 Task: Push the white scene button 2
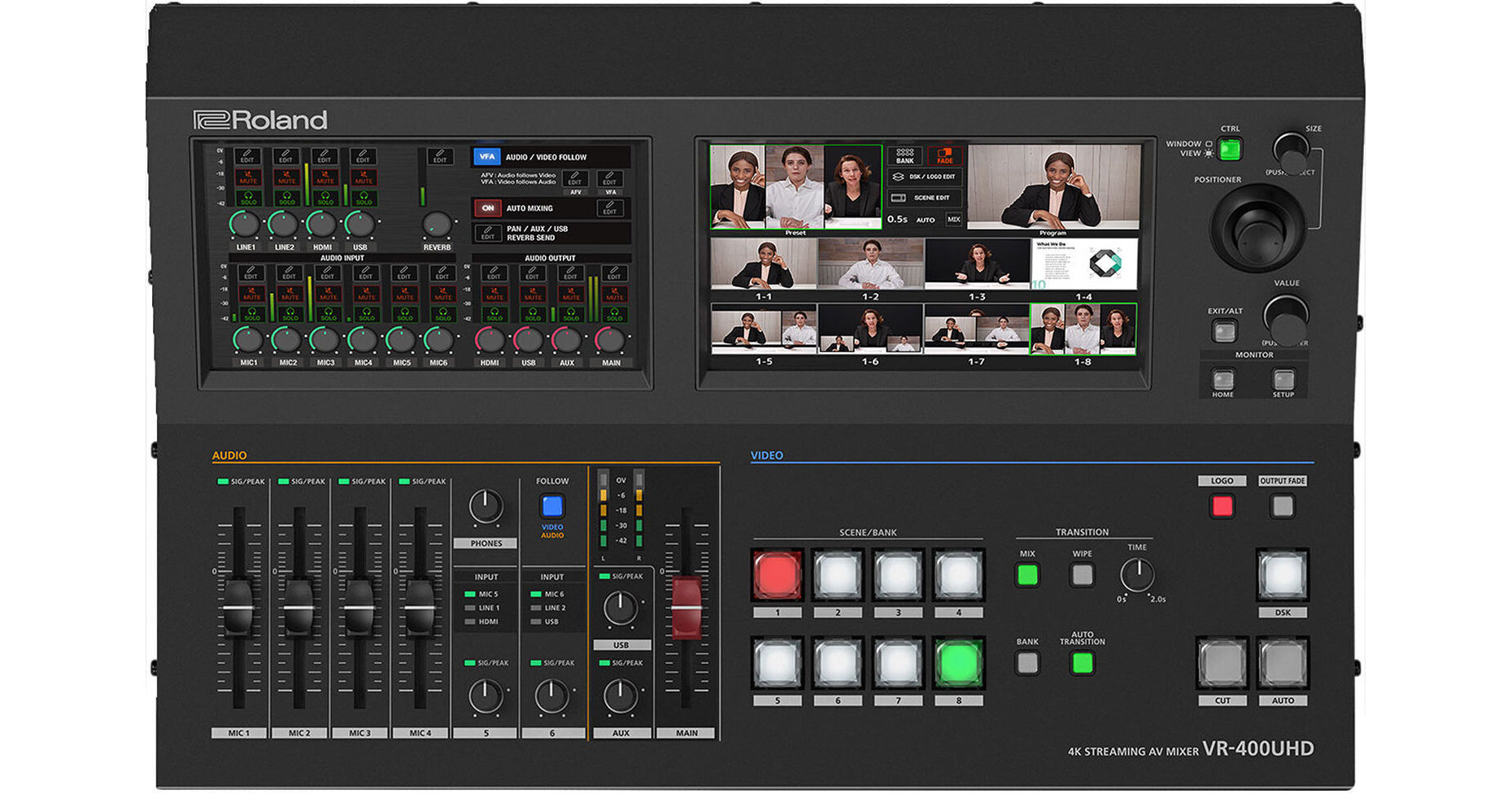coord(838,574)
